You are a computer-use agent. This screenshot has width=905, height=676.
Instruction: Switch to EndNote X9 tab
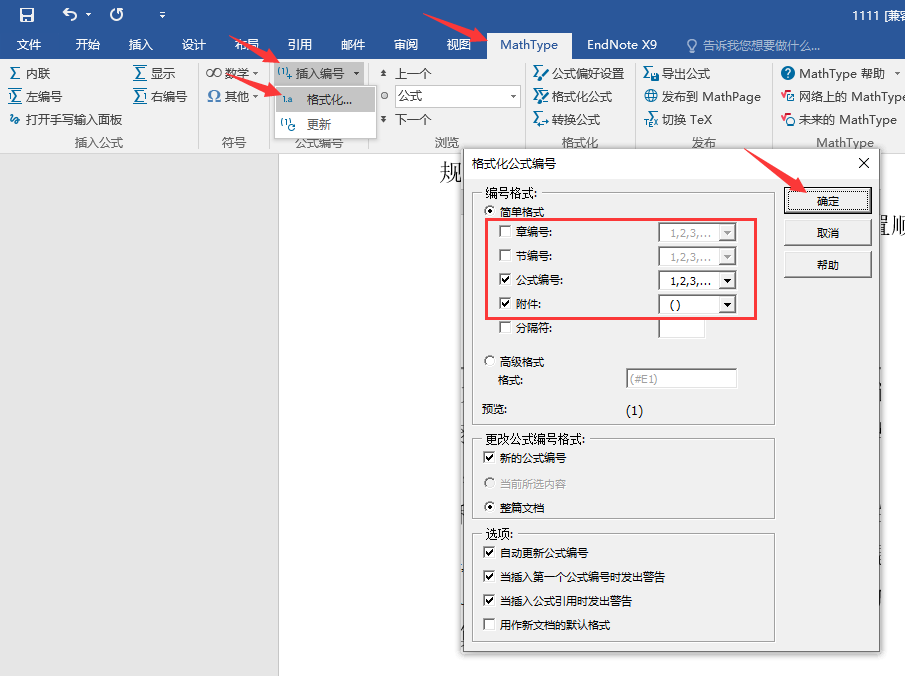(622, 45)
